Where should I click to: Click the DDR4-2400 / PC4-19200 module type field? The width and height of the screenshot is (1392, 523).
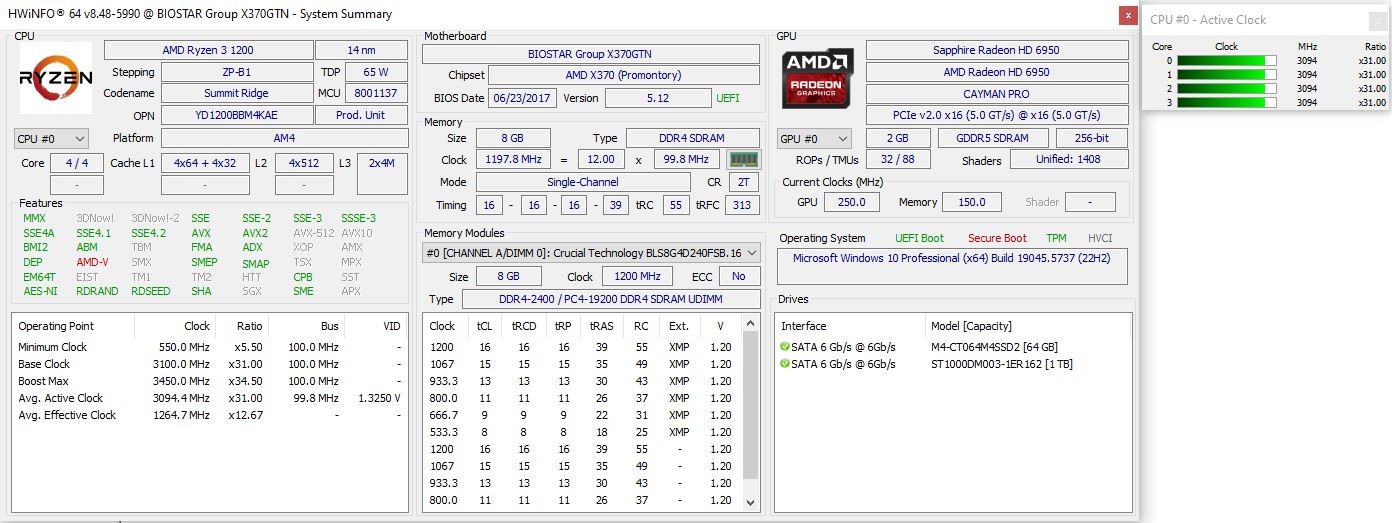pos(612,299)
